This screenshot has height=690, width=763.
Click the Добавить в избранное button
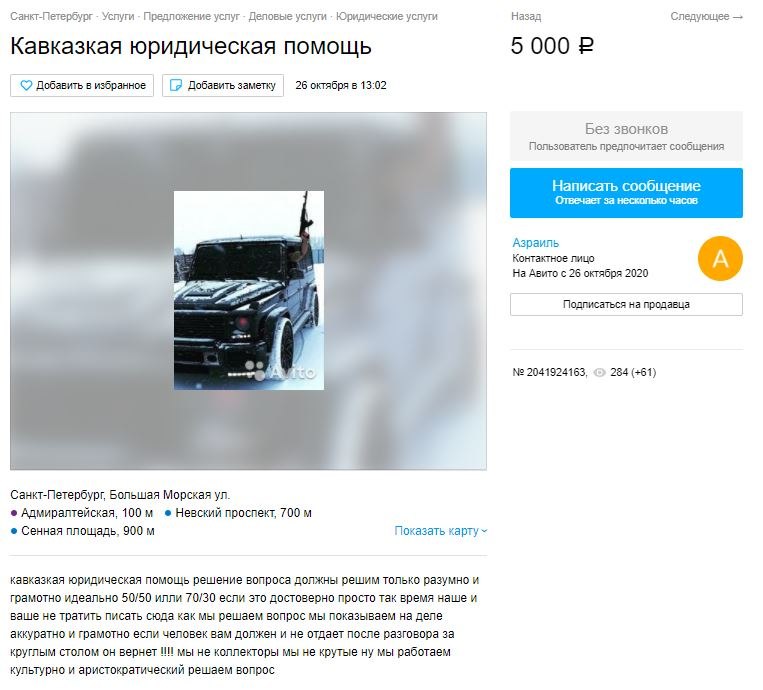click(82, 86)
